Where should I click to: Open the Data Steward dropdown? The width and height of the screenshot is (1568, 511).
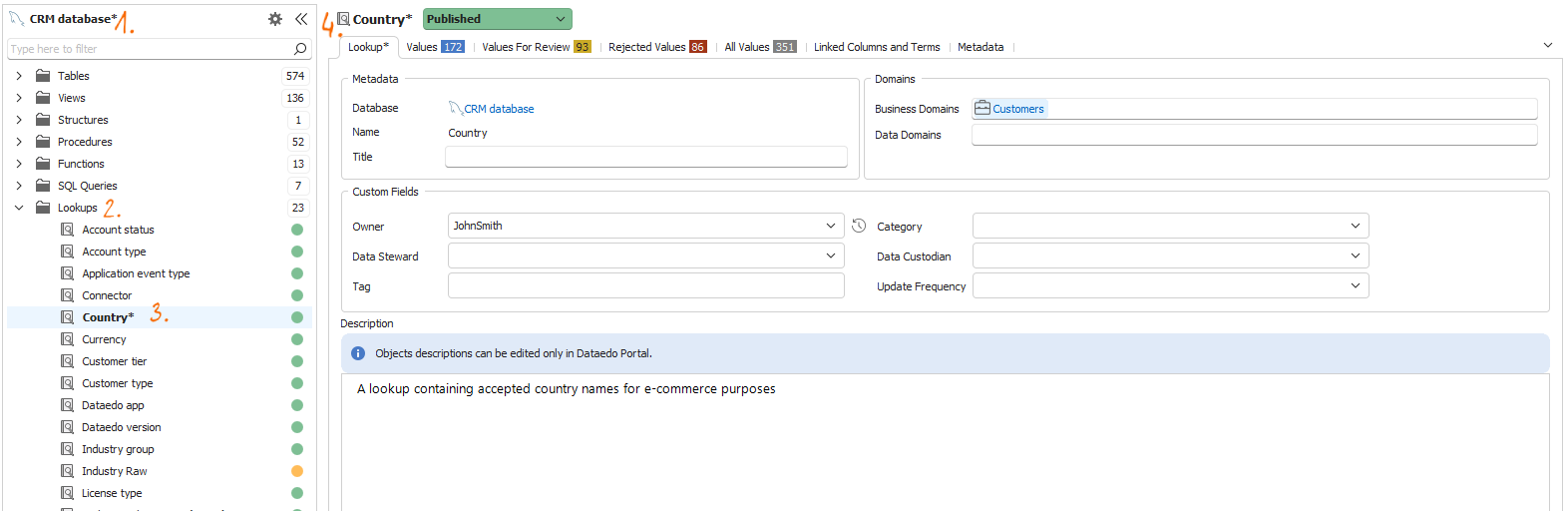click(x=830, y=256)
